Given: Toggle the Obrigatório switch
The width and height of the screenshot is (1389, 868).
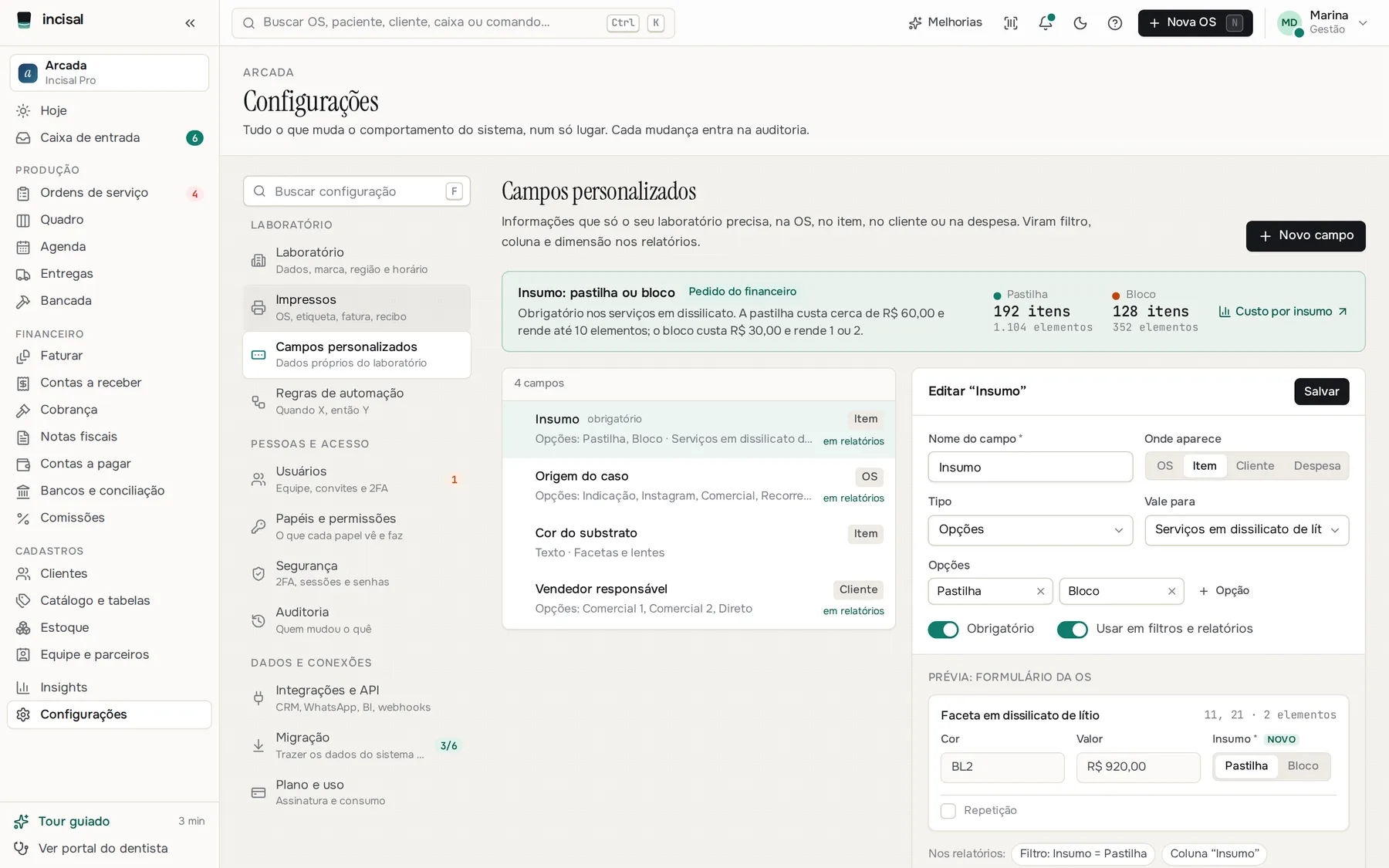Looking at the screenshot, I should pyautogui.click(x=943, y=630).
